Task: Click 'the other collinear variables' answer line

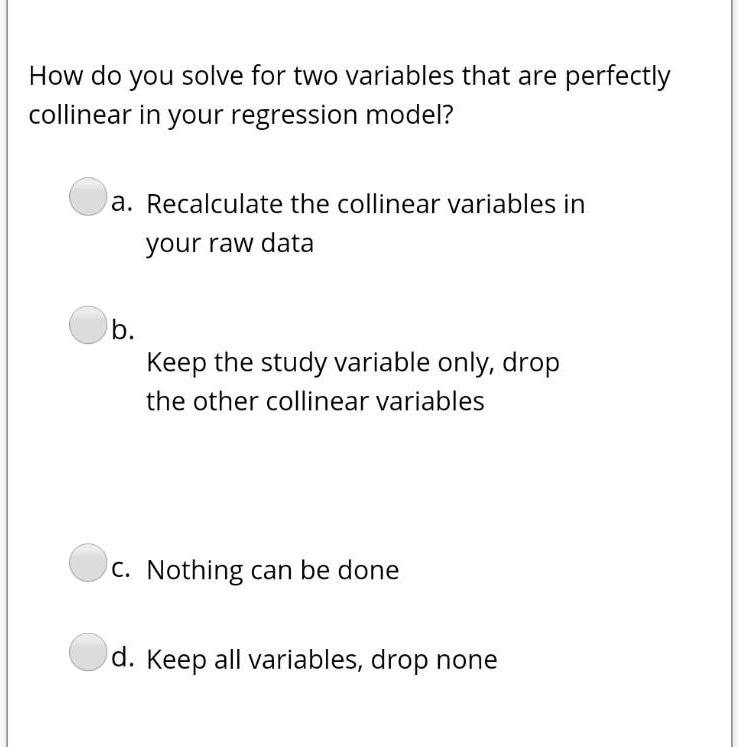Action: 315,401
